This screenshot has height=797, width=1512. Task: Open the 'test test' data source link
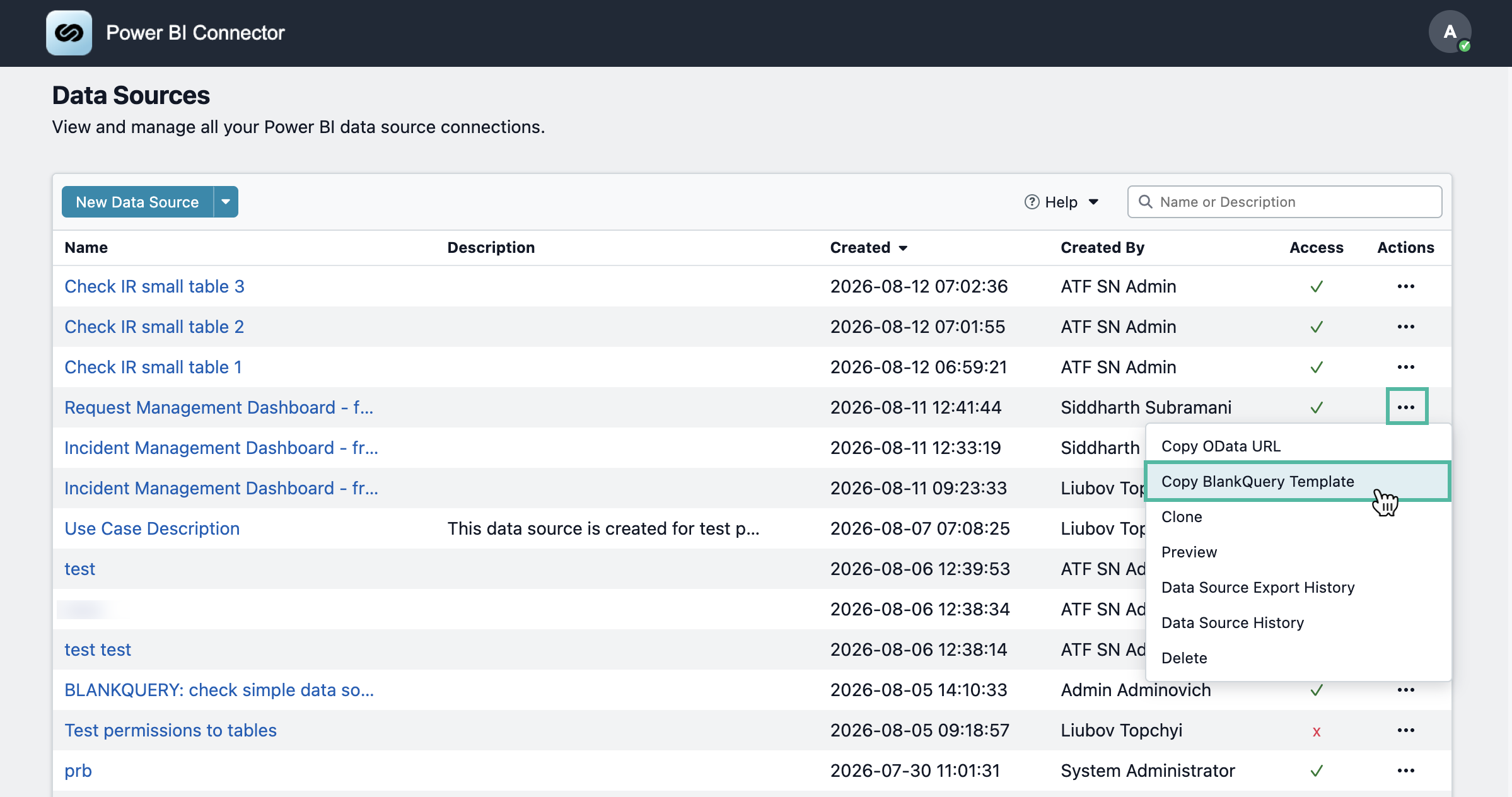coord(98,649)
